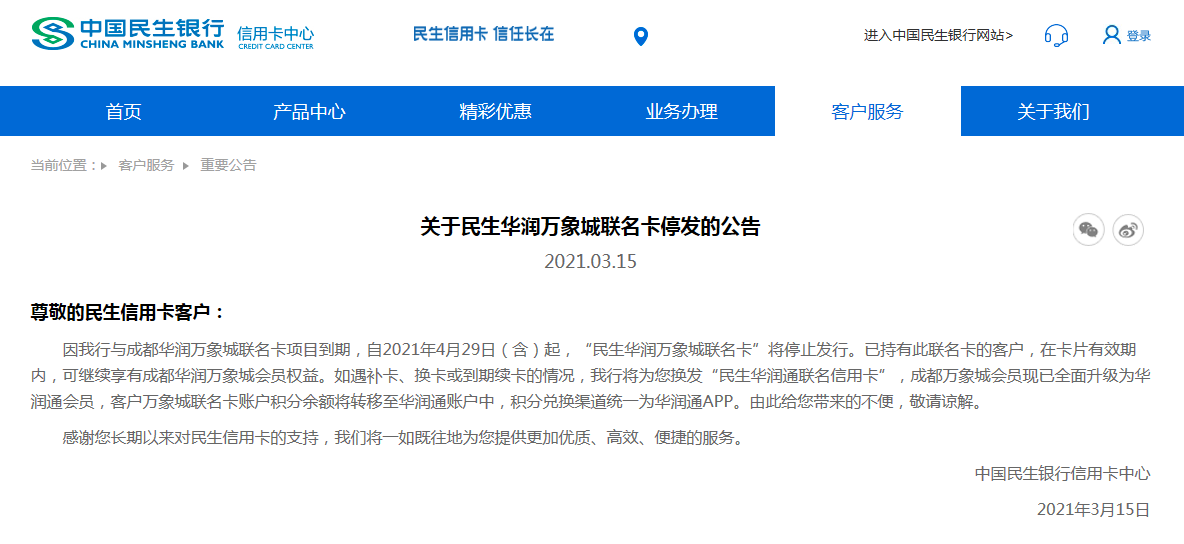
Task: Click the signature 中国民生银行信用卡中心
Action: 1062,473
